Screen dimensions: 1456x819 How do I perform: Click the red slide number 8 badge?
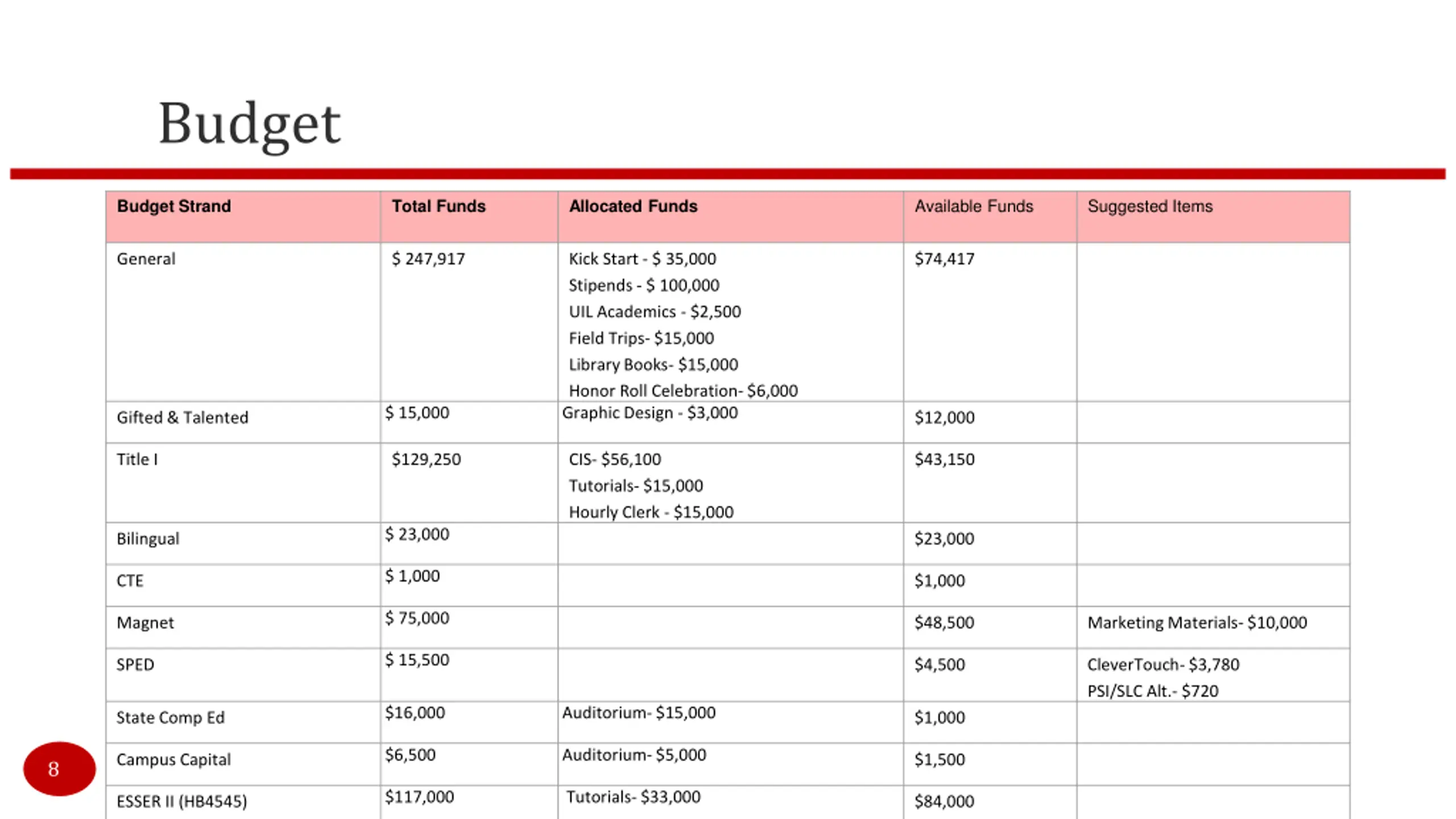[x=59, y=768]
